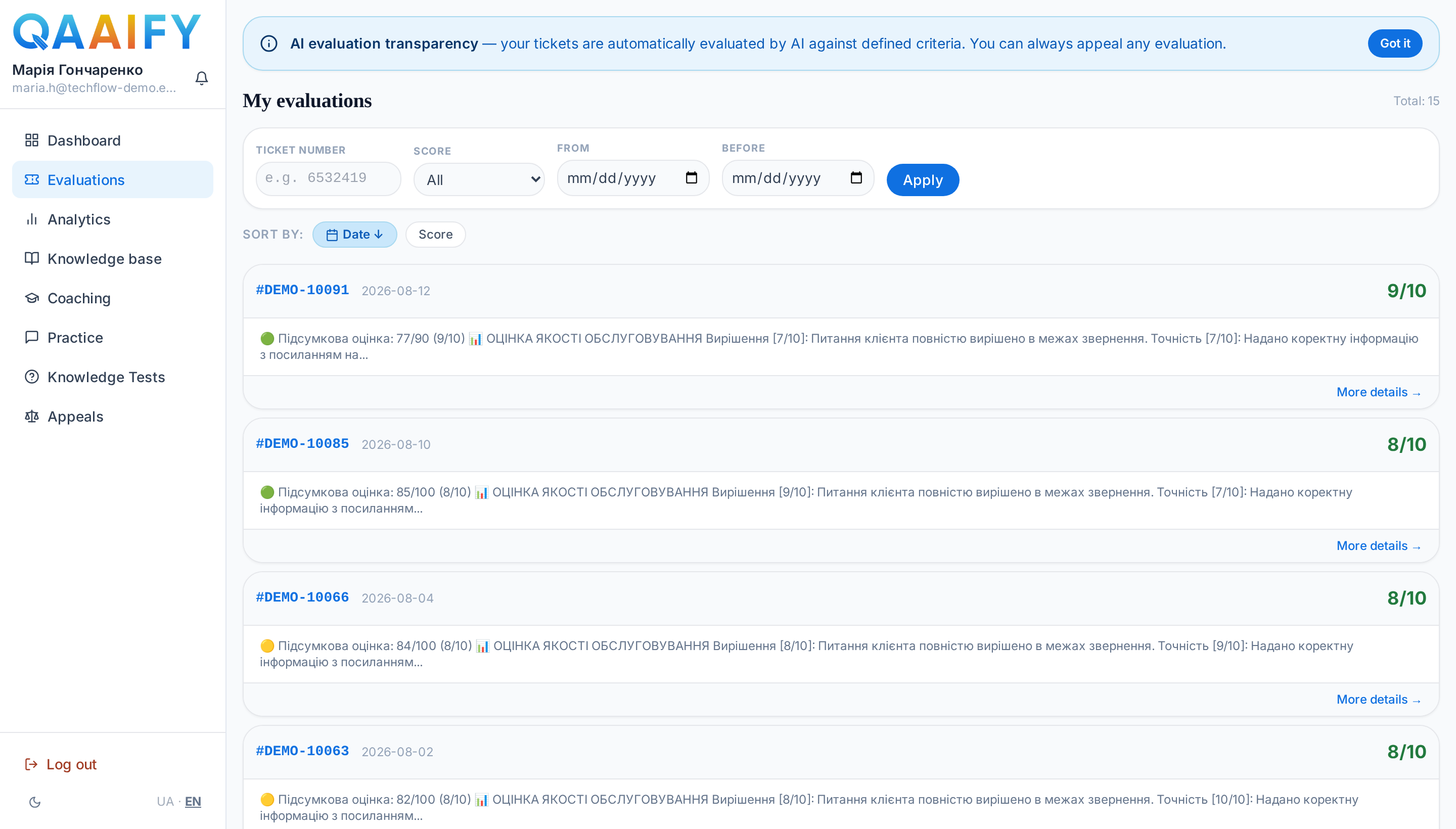Open ticket #DEMO-10066 link
This screenshot has width=1456, height=829.
[302, 597]
